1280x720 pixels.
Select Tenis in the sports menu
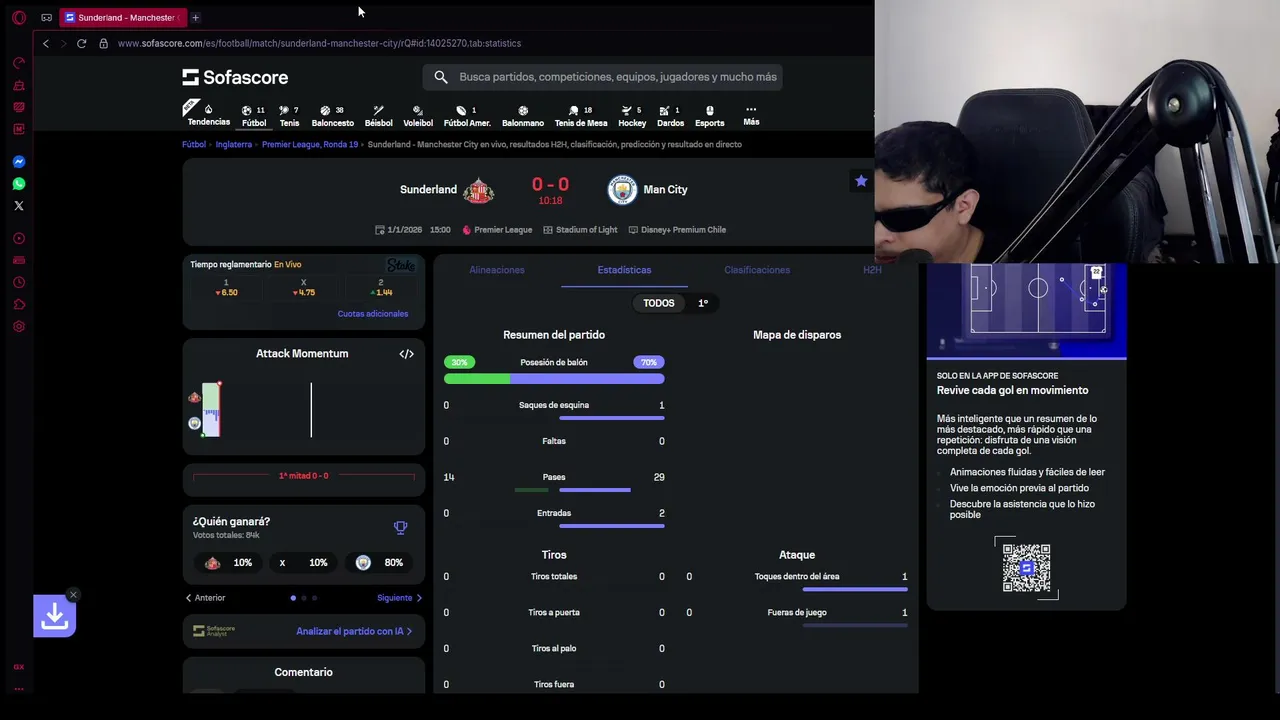pyautogui.click(x=289, y=116)
